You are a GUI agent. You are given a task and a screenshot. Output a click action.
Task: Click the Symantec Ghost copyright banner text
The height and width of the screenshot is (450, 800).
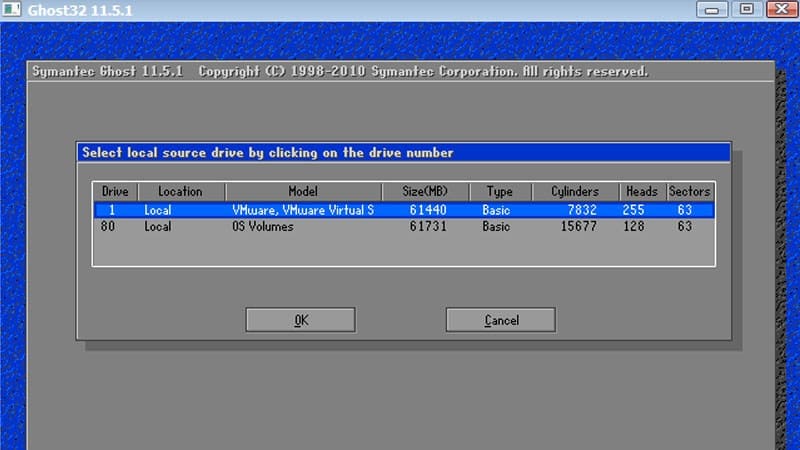tap(340, 71)
